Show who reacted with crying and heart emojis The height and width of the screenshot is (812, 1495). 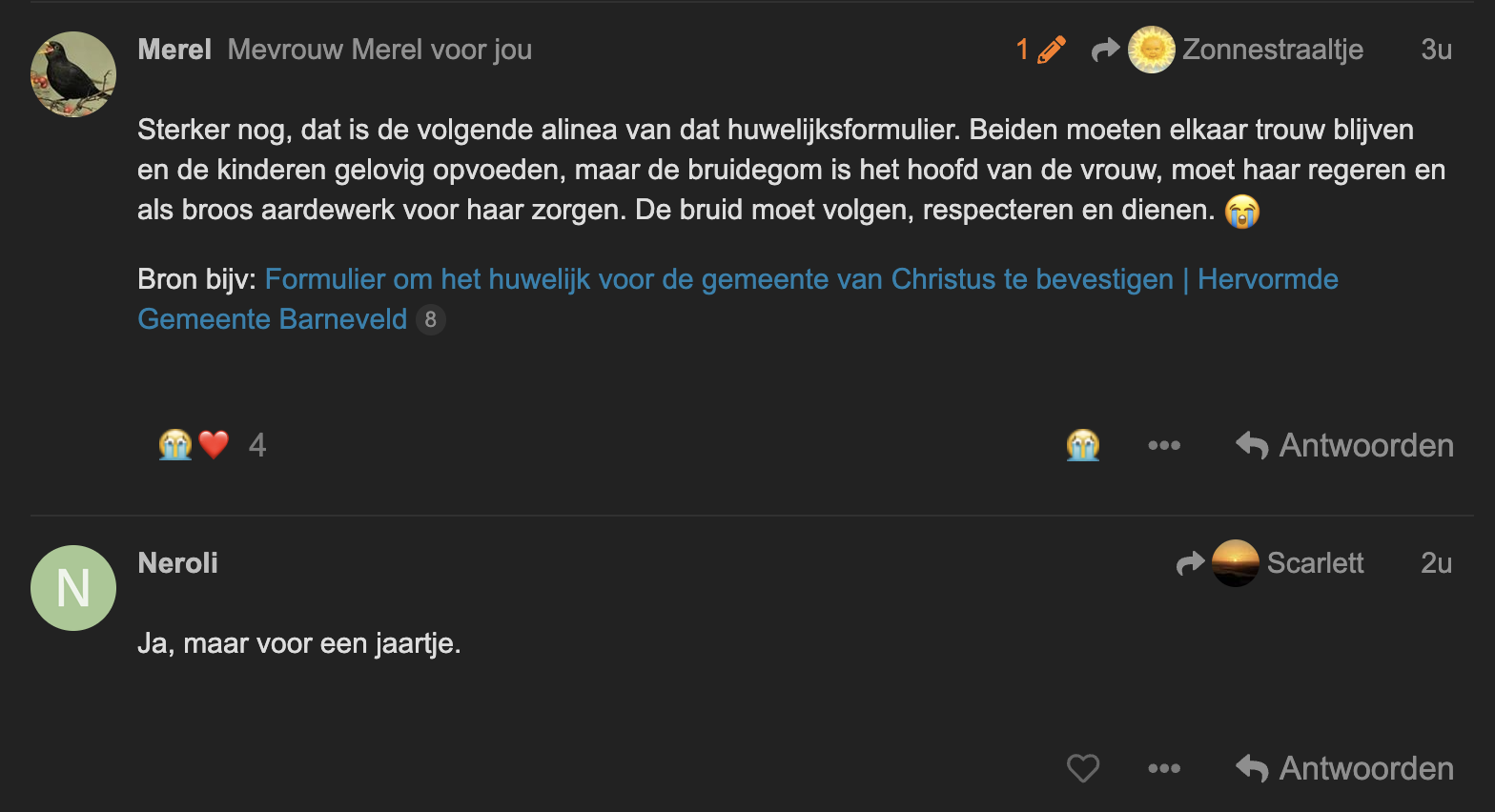pos(195,445)
